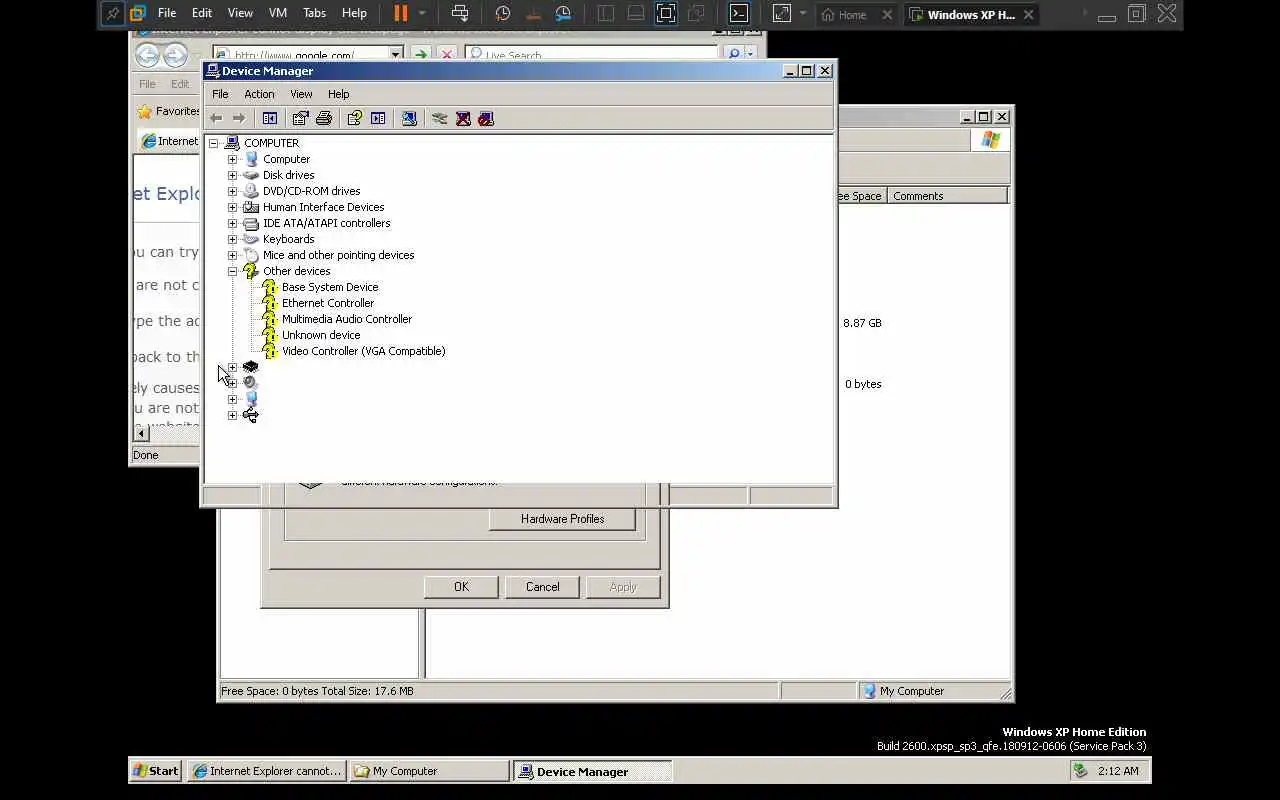This screenshot has width=1280, height=800.
Task: Click the Help question mark toolbar icon
Action: [x=354, y=118]
